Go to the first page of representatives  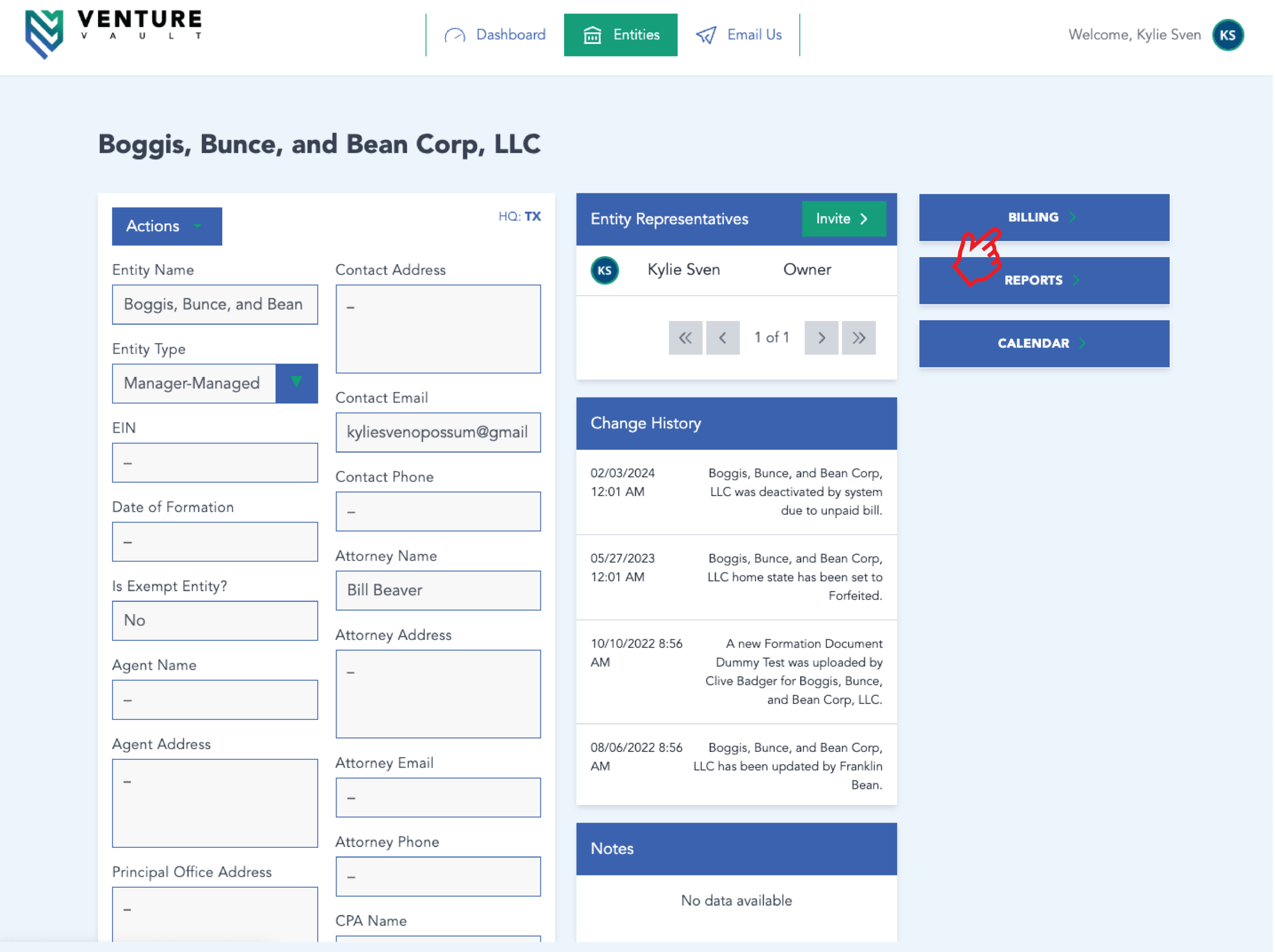[685, 338]
